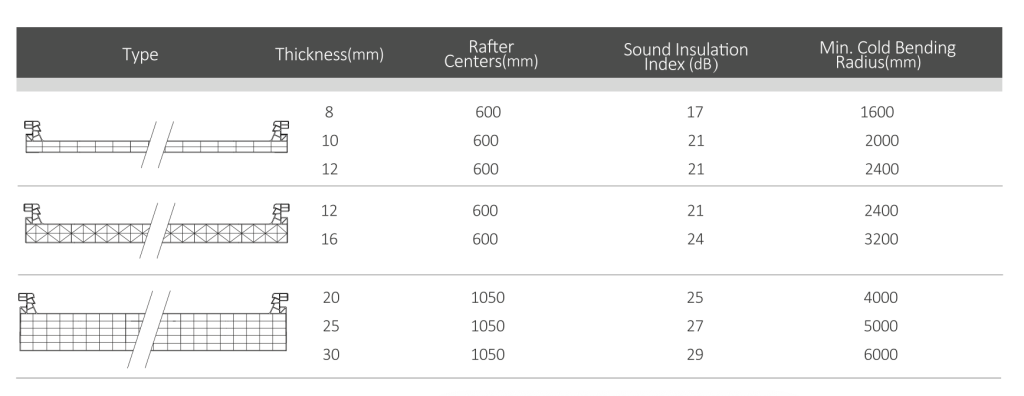Click the sound insulation value 29
The image size is (1024, 396).
695,355
